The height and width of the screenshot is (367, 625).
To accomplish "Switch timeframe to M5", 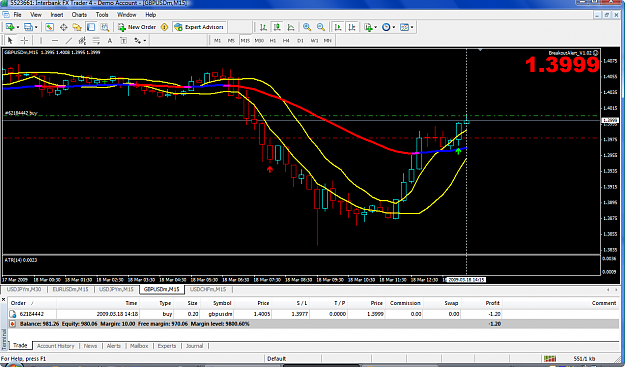I will tap(231, 41).
